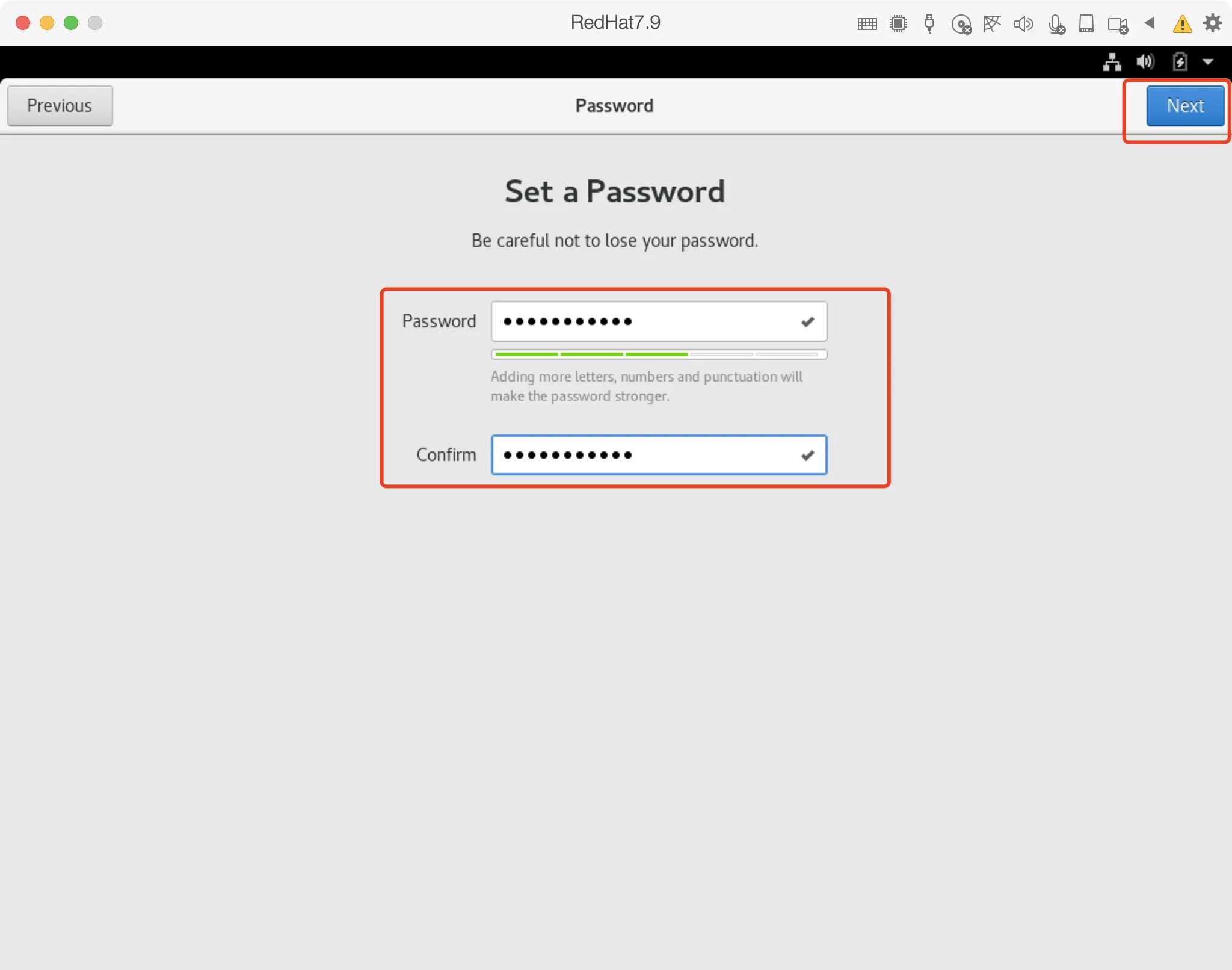
Task: Click the Next button
Action: [1185, 106]
